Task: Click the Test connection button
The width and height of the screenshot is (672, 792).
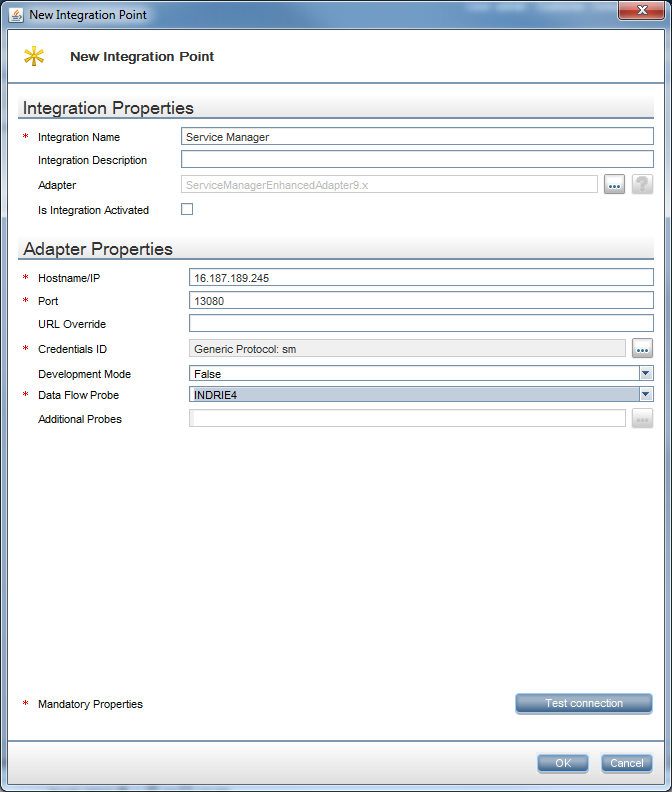Action: (584, 704)
